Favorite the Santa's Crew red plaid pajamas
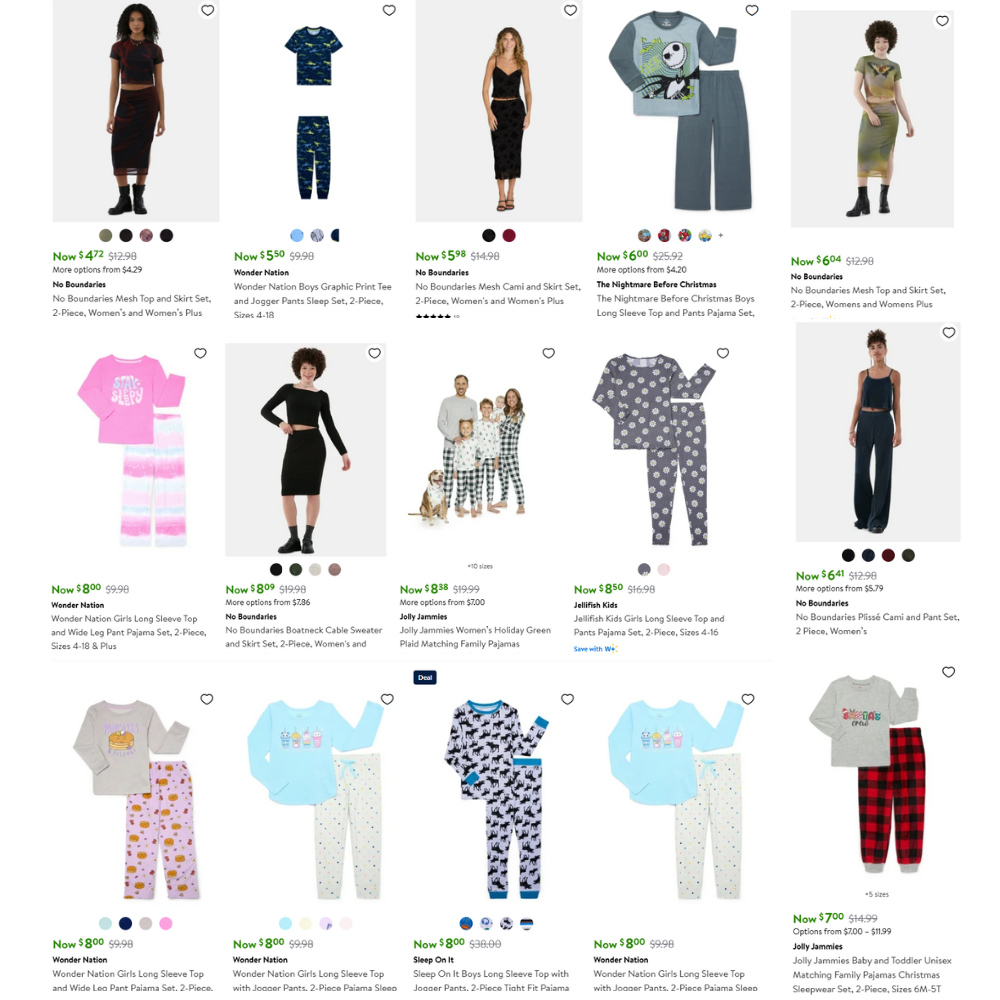Viewport: 1000px width, 1000px height. (x=948, y=672)
